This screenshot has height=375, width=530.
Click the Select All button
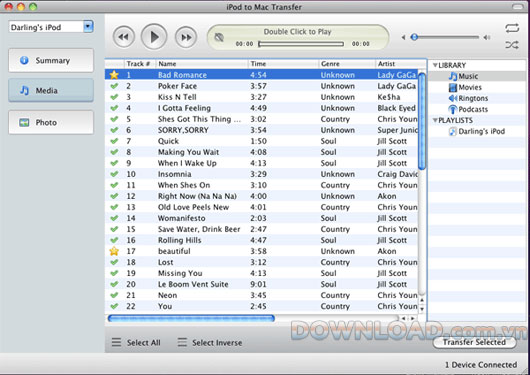pos(136,343)
